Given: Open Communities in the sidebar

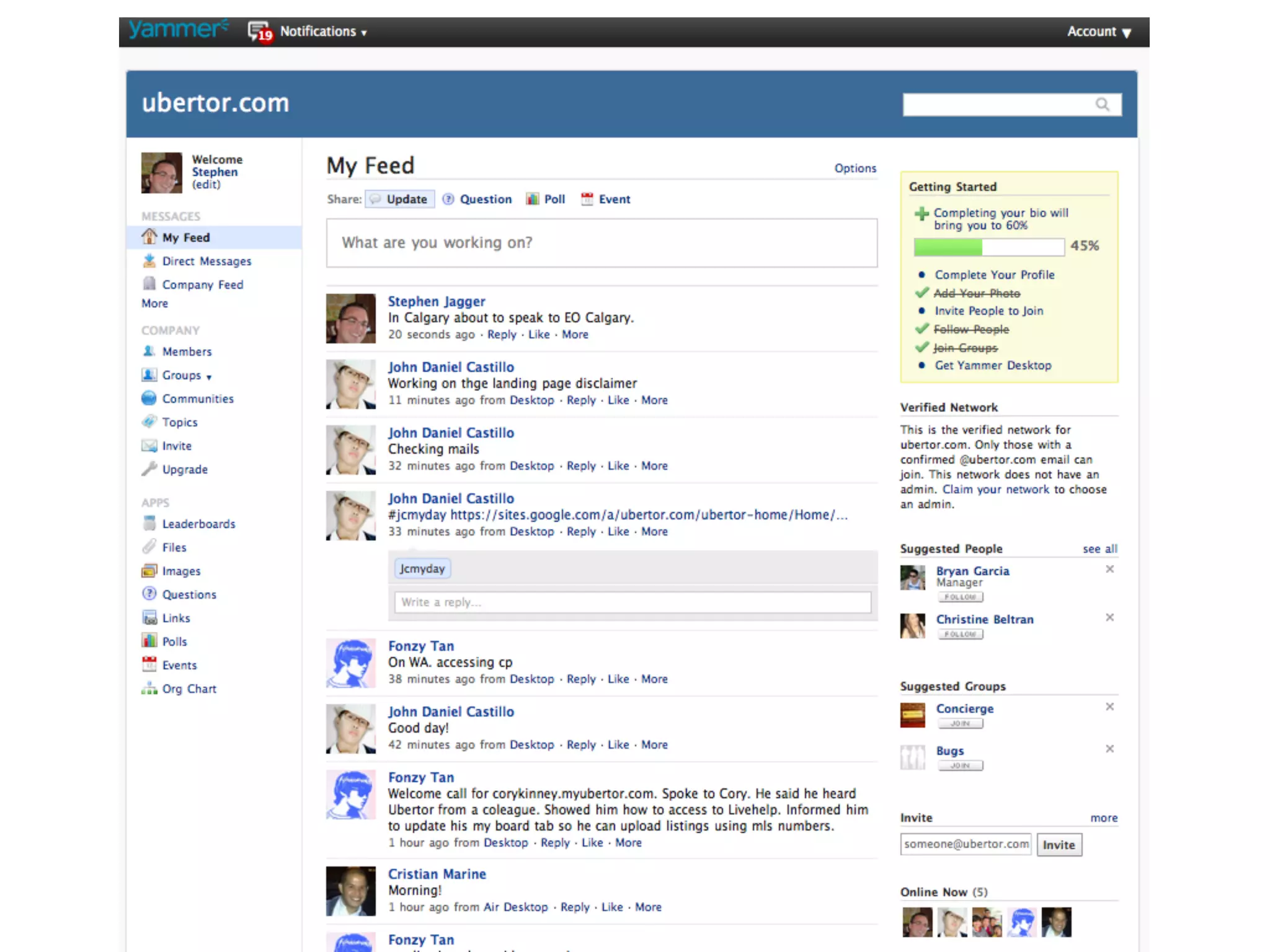Looking at the screenshot, I should [x=197, y=399].
